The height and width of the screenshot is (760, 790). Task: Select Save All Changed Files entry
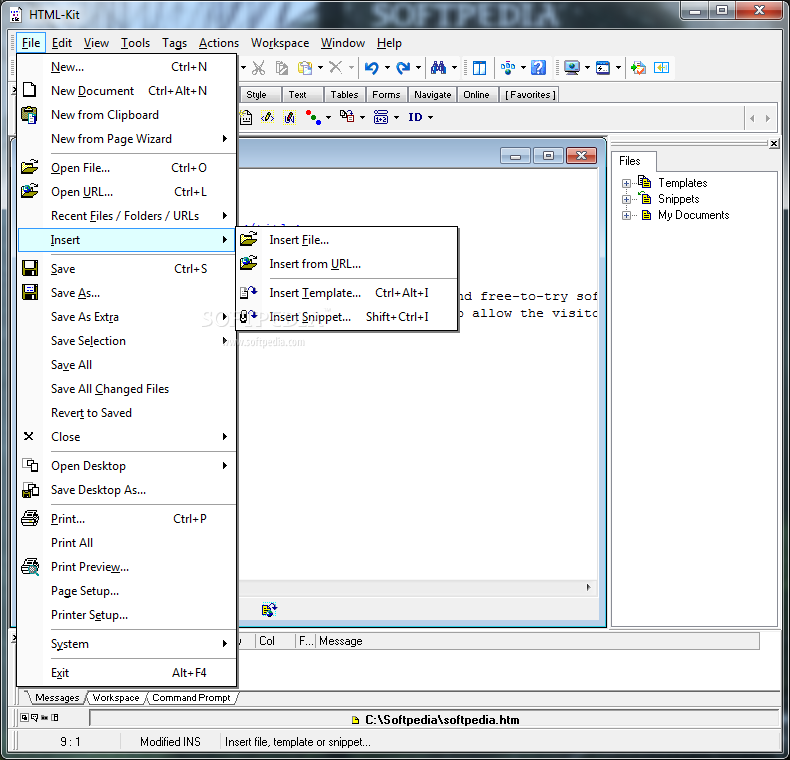coord(126,389)
